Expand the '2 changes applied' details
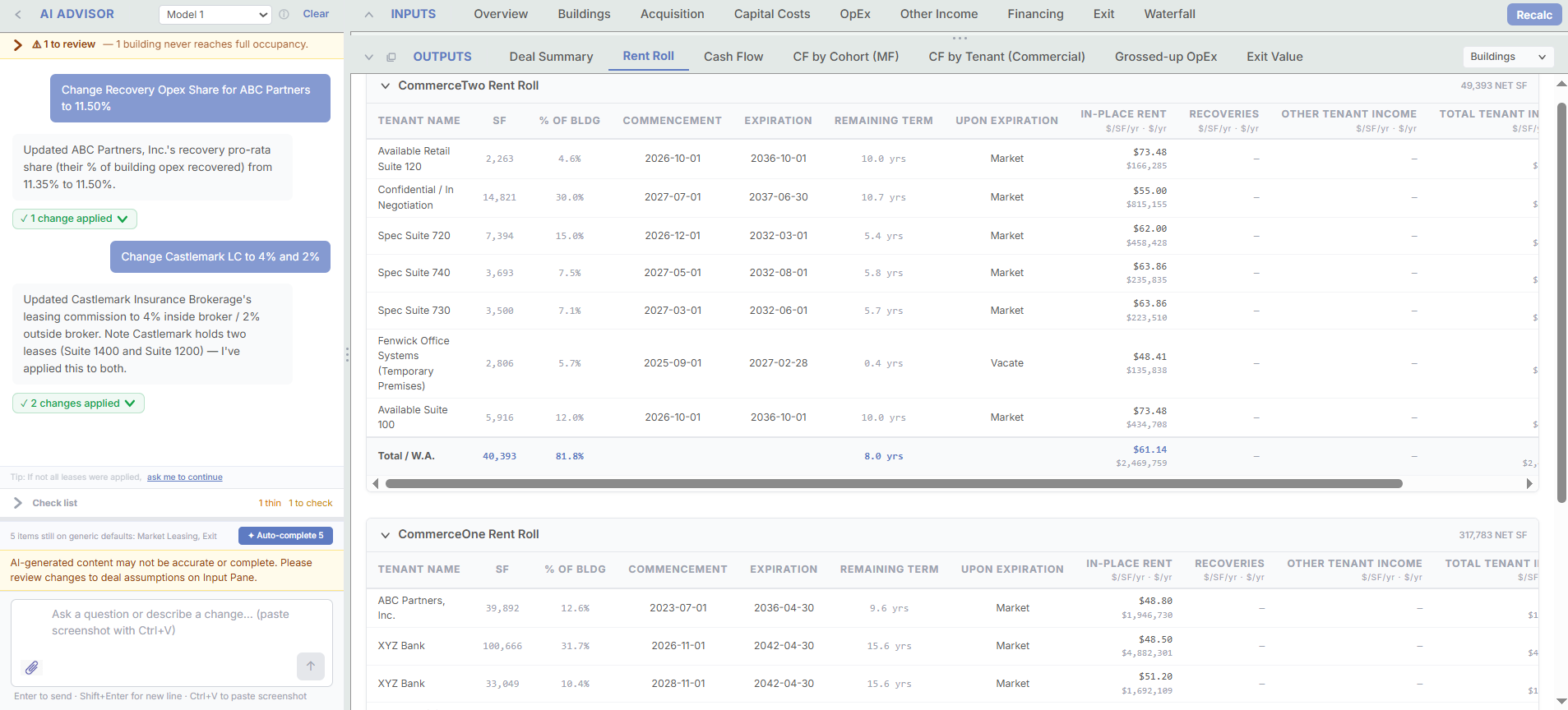 [78, 403]
